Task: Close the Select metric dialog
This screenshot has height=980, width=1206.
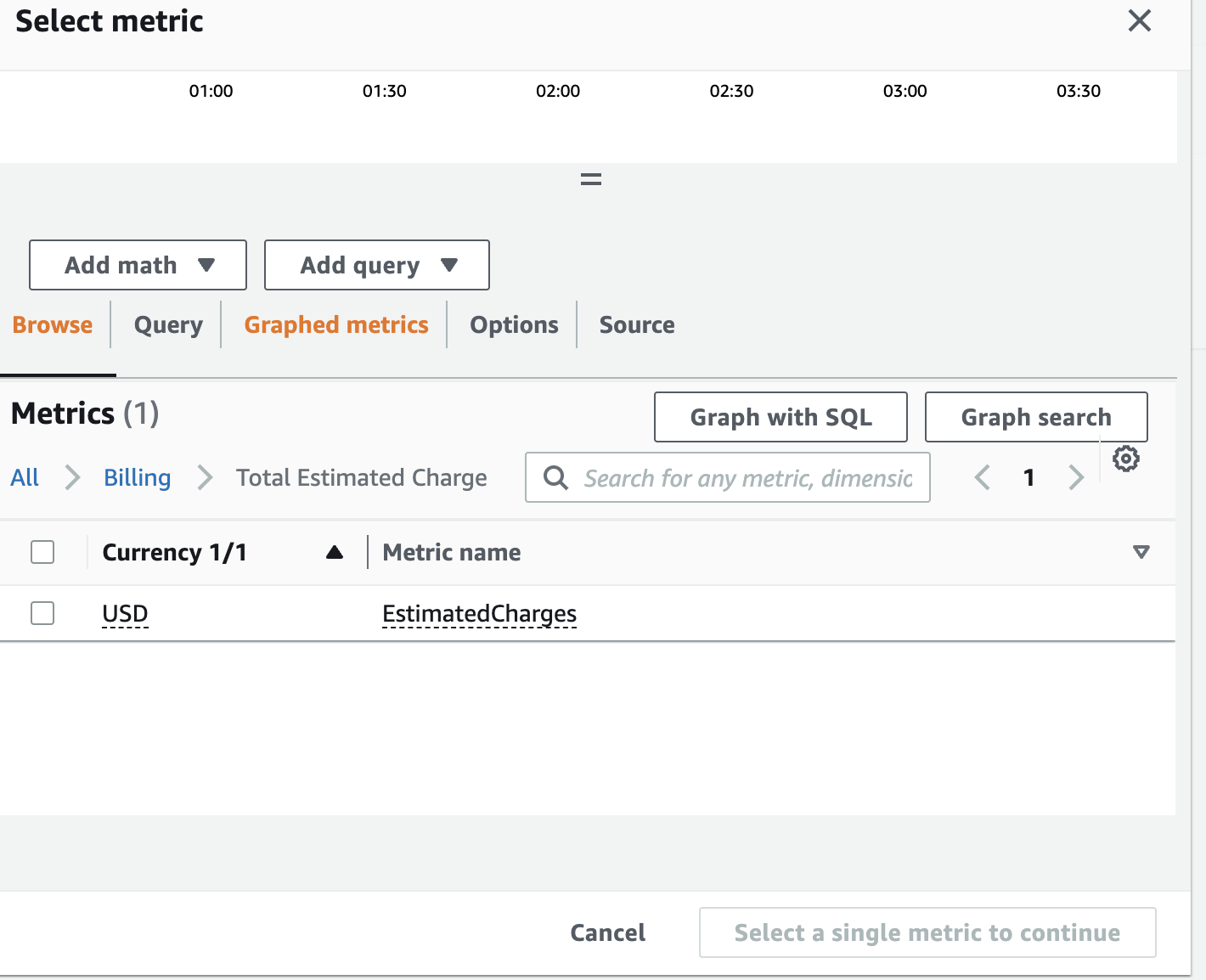Action: tap(1139, 21)
